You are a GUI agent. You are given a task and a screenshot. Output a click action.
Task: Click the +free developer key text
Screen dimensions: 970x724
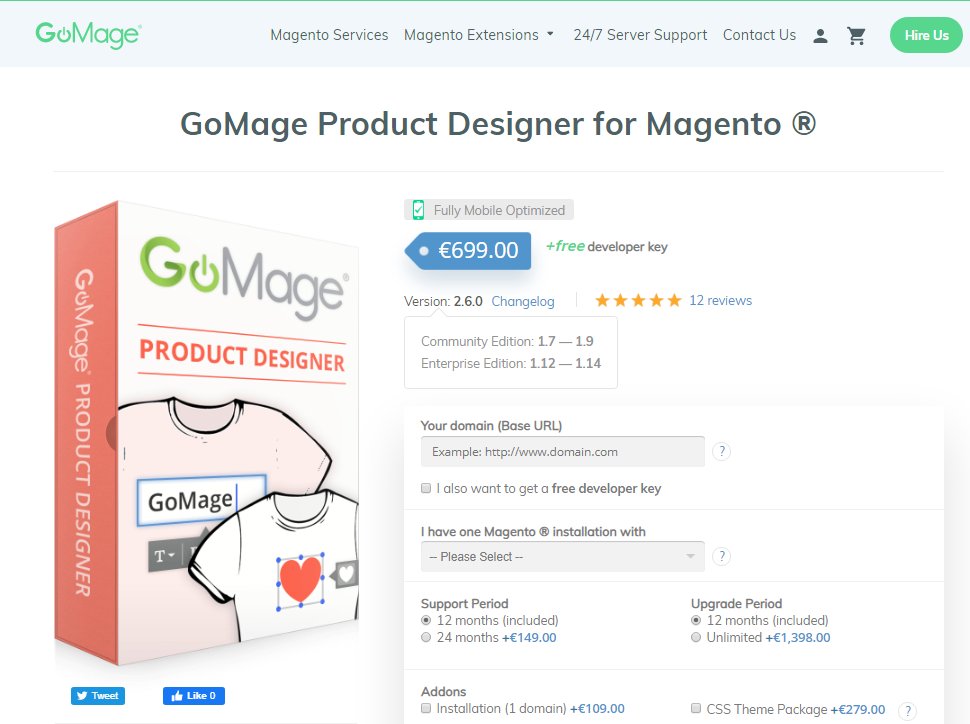(x=606, y=246)
